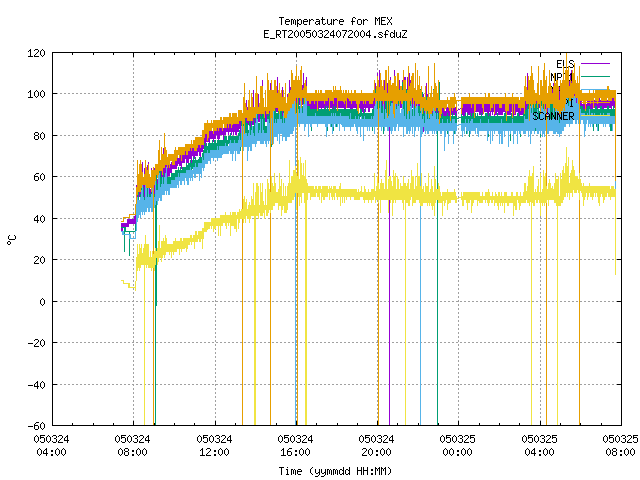Click the SCANNER legend label
The height and width of the screenshot is (480, 640).
553,116
